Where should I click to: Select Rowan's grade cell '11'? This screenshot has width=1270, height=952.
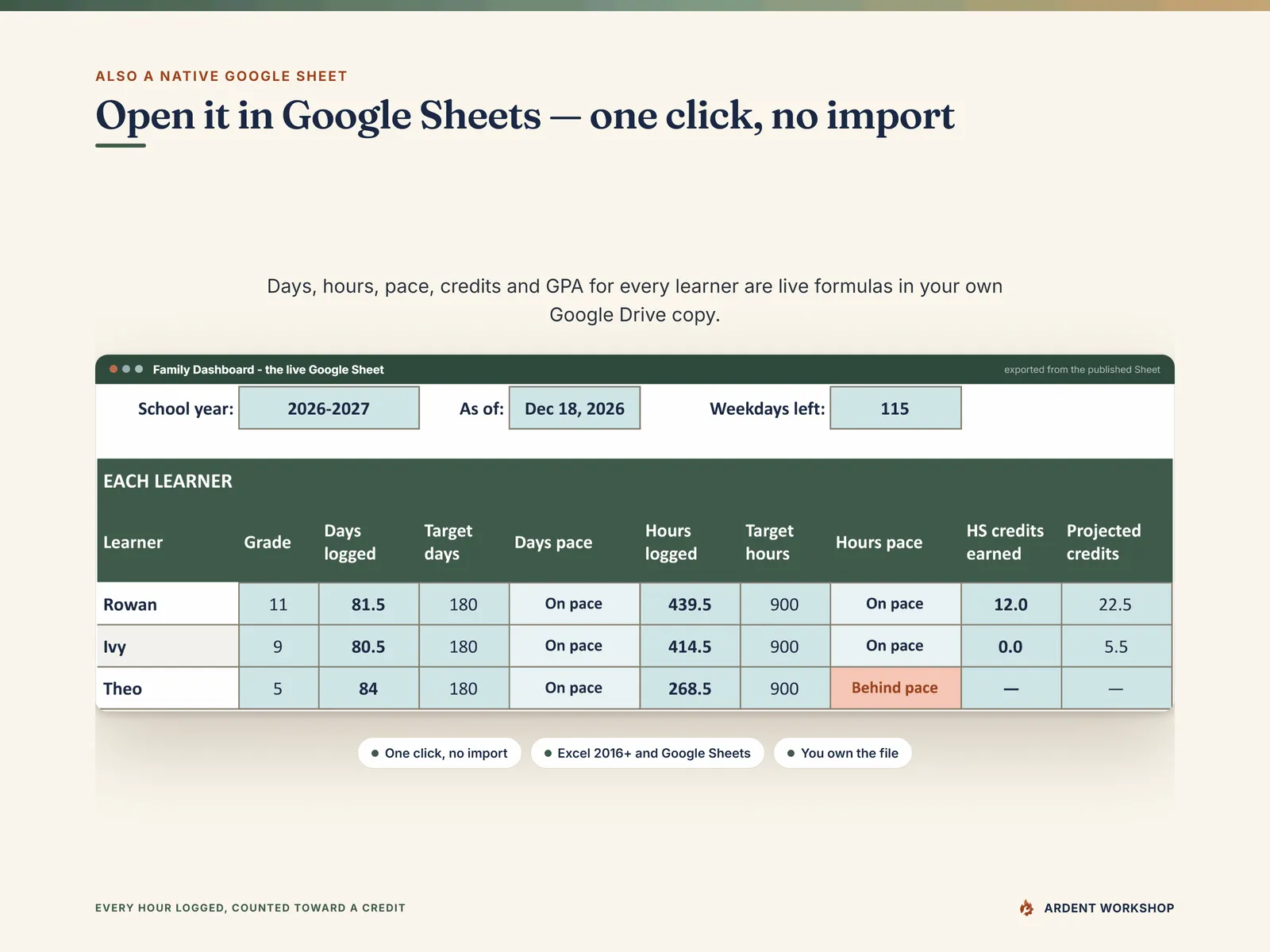tap(279, 604)
